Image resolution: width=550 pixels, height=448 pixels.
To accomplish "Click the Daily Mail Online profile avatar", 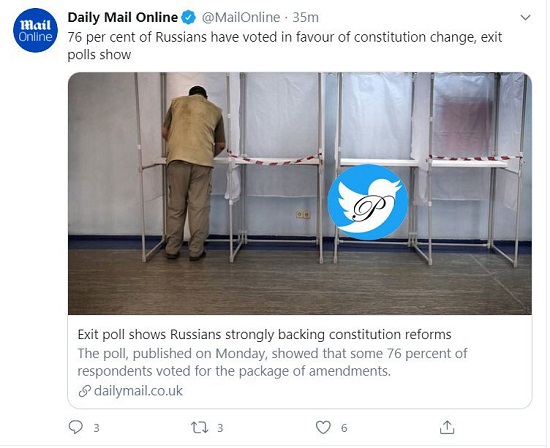I will click(35, 30).
